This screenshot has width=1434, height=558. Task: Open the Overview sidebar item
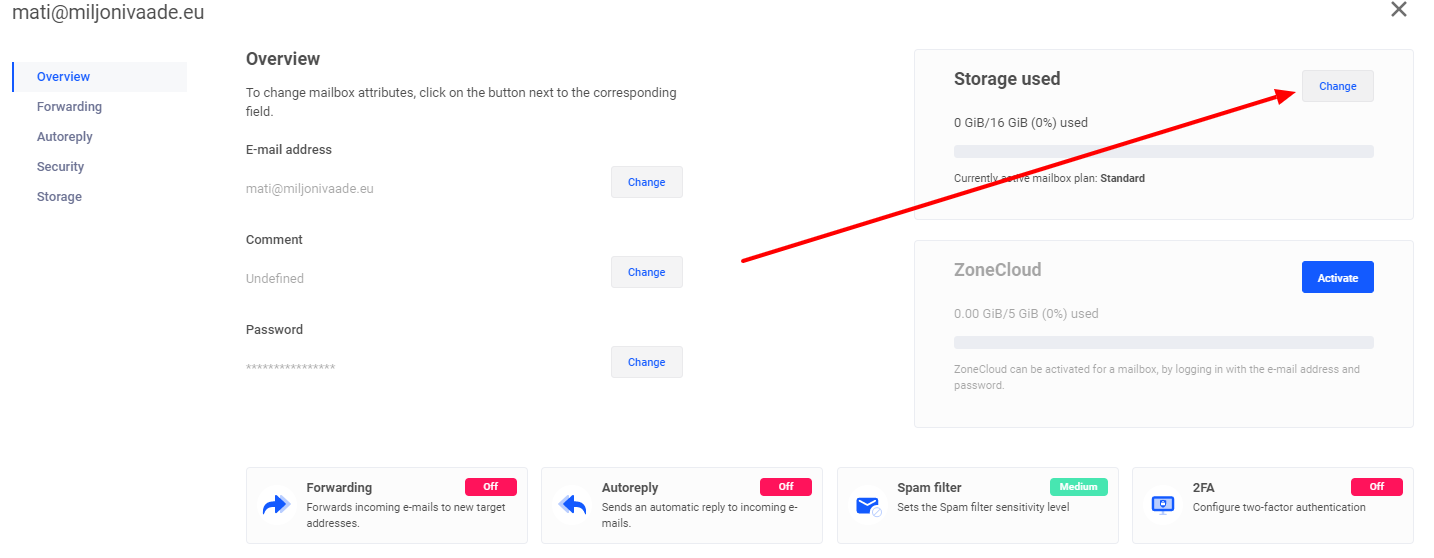[x=100, y=77]
